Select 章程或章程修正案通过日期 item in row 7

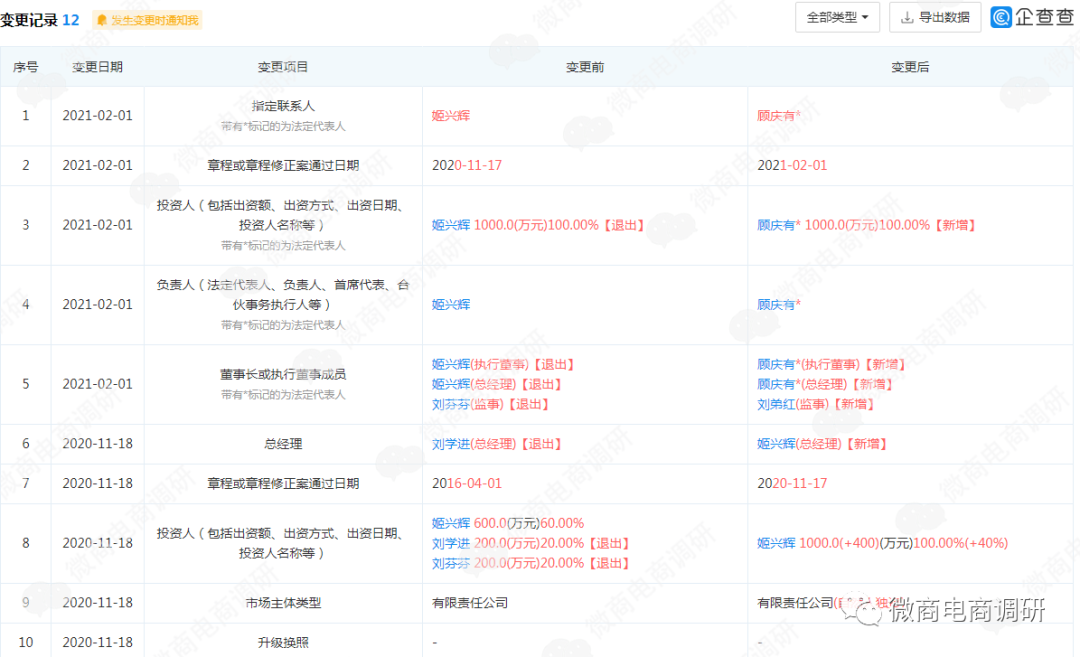[283, 483]
